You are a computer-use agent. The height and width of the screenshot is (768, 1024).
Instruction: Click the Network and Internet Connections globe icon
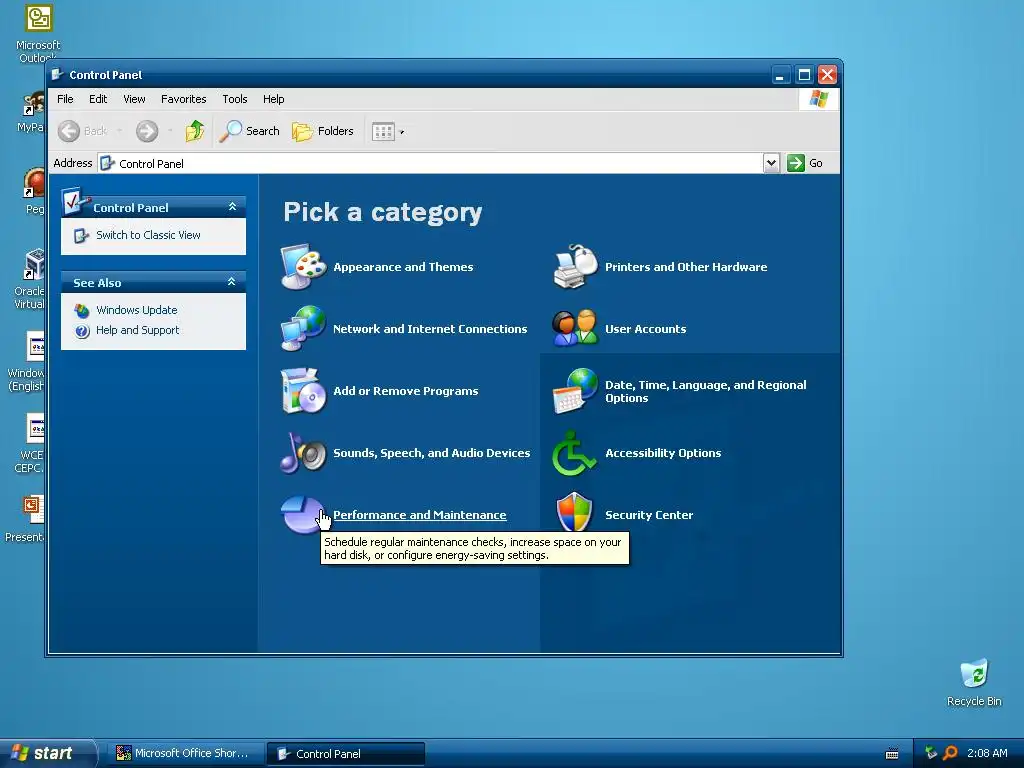pyautogui.click(x=303, y=328)
